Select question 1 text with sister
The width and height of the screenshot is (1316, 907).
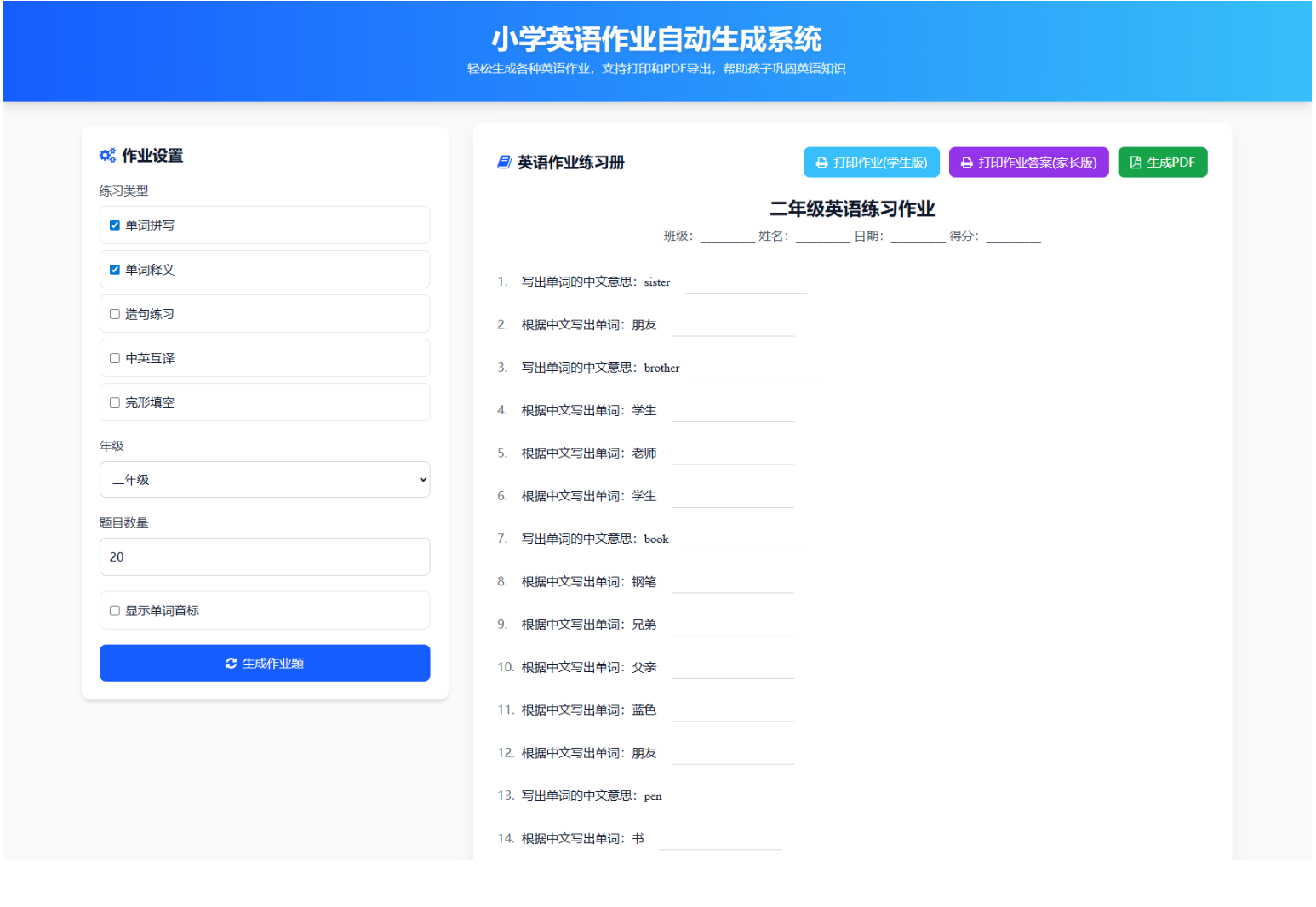pos(596,282)
